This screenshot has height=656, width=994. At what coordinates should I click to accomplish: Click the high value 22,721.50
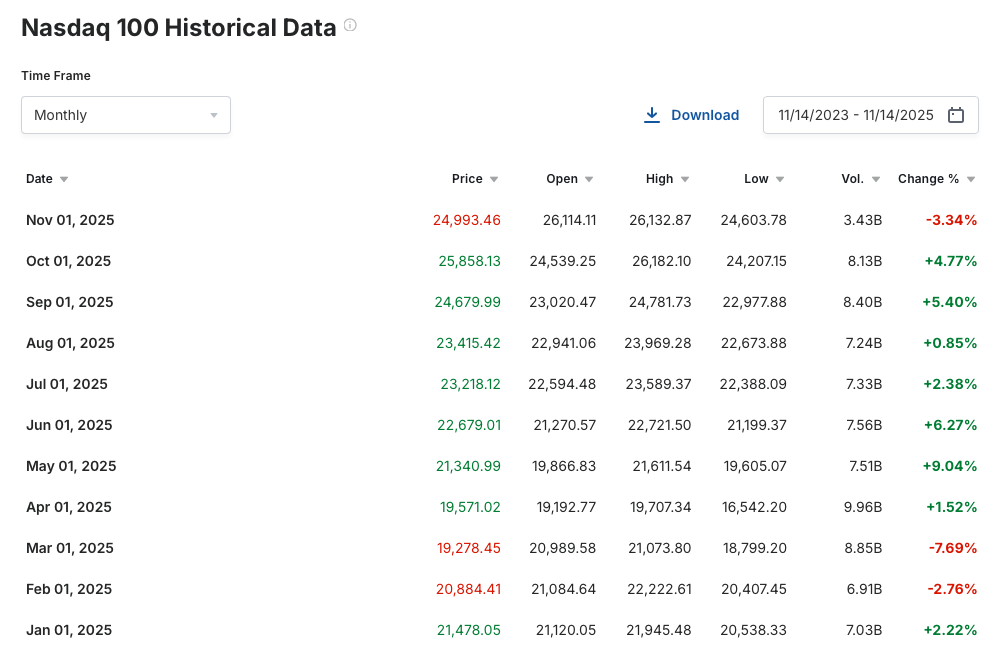point(659,425)
